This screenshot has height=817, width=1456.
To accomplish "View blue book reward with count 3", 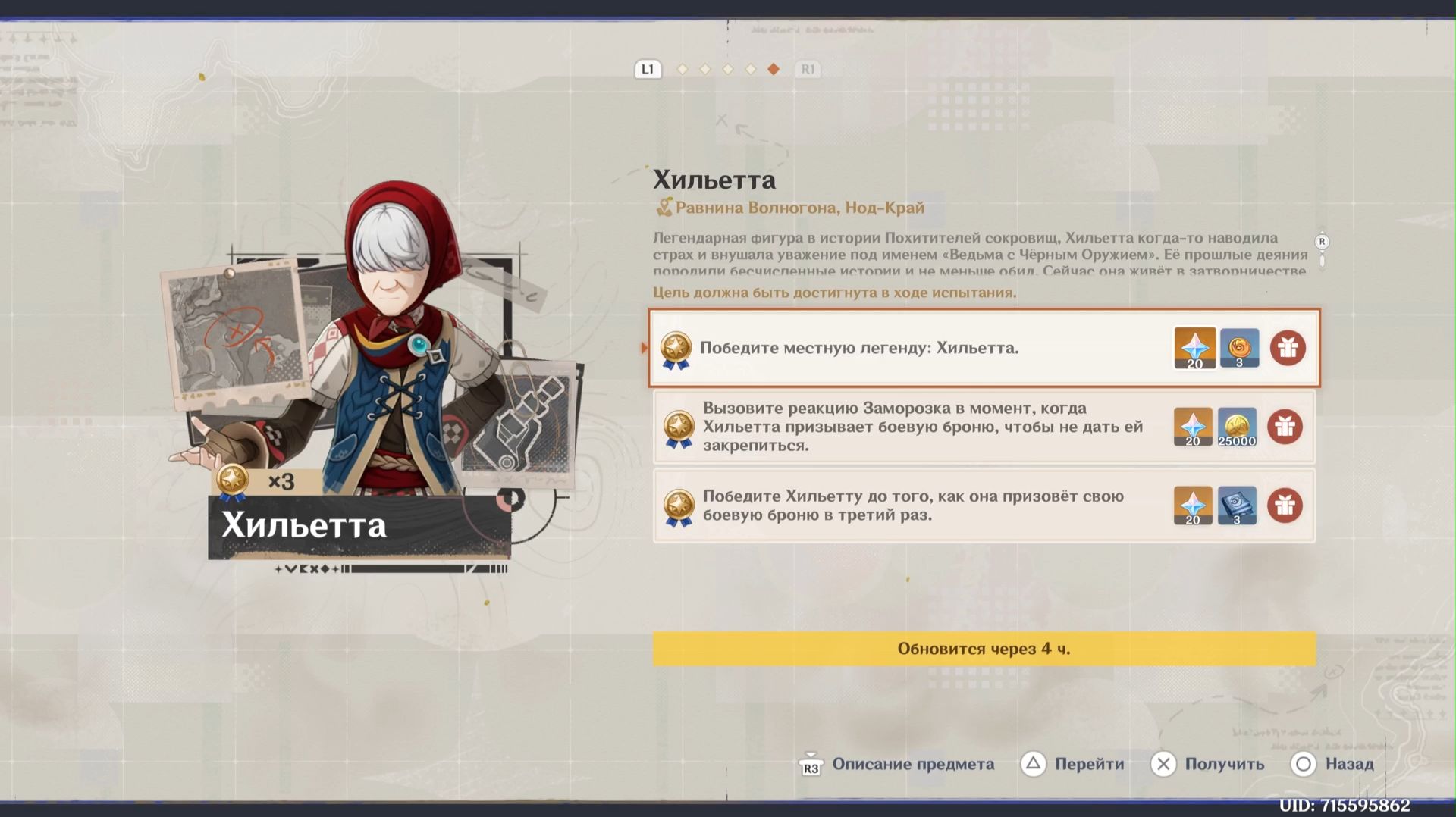I will [x=1237, y=506].
